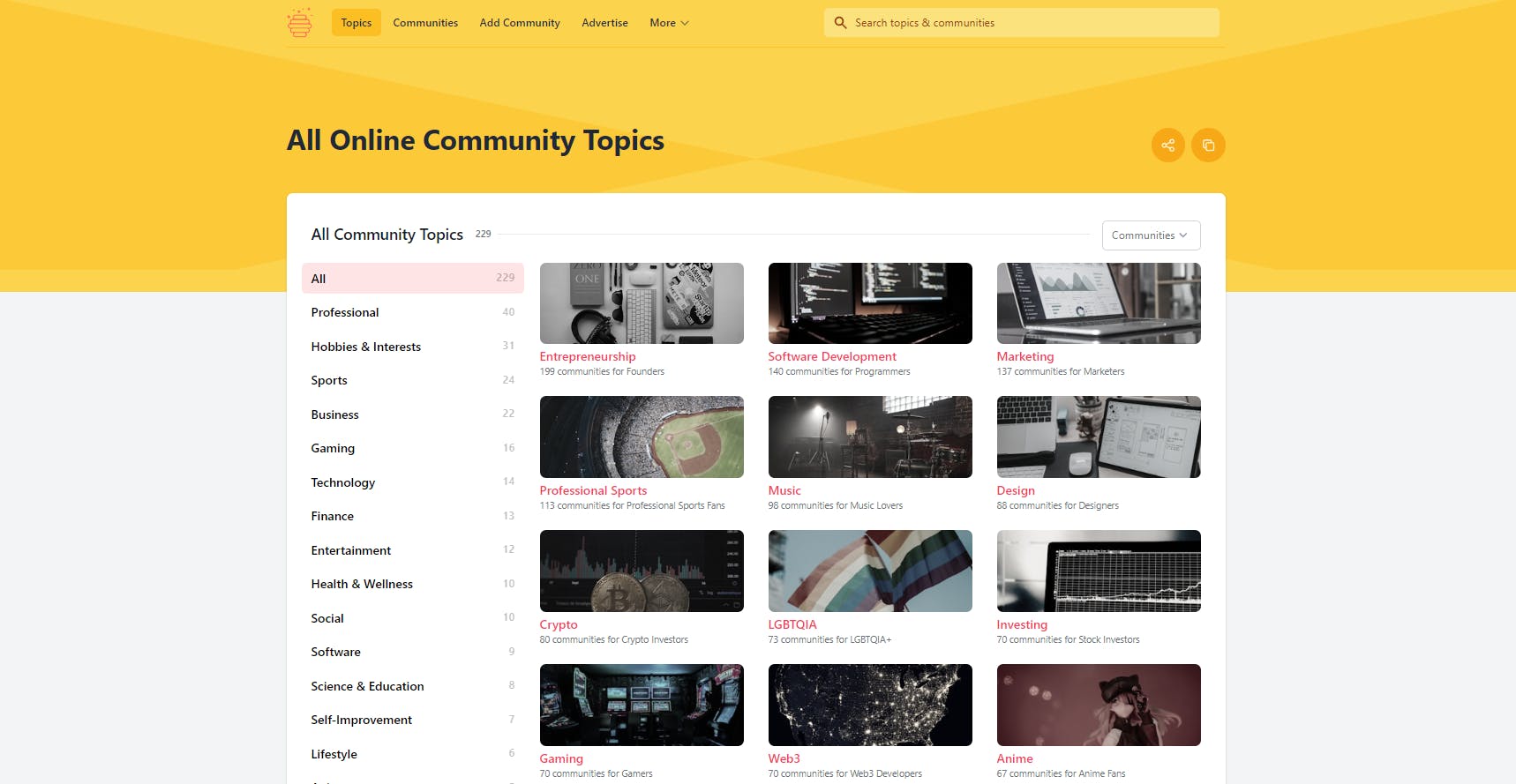Screen dimensions: 1516x784
Task: Open the Anime topic thumbnail
Action: click(1098, 705)
